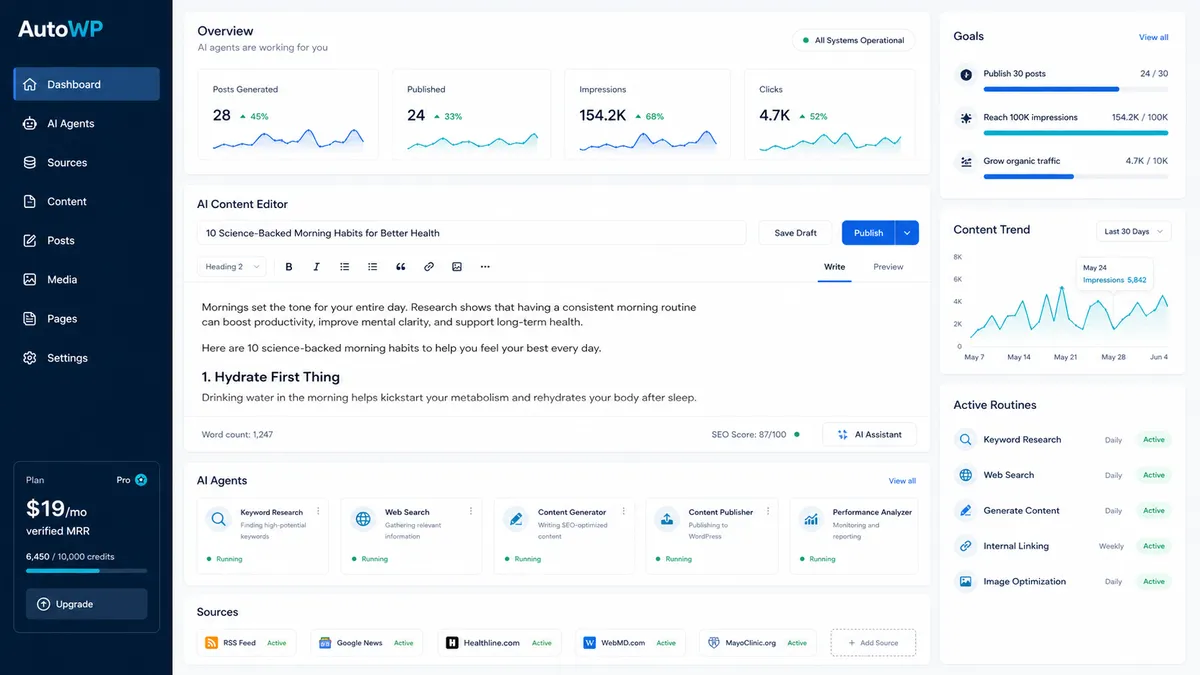1200x675 pixels.
Task: Toggle Web Search routine Active status
Action: [1154, 475]
